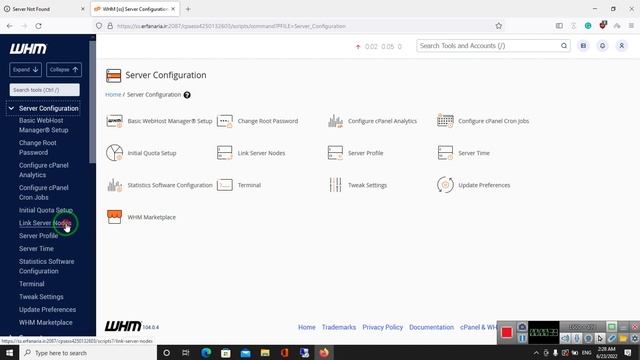
Task: Reload the page with browser refresh button
Action: coord(38,26)
